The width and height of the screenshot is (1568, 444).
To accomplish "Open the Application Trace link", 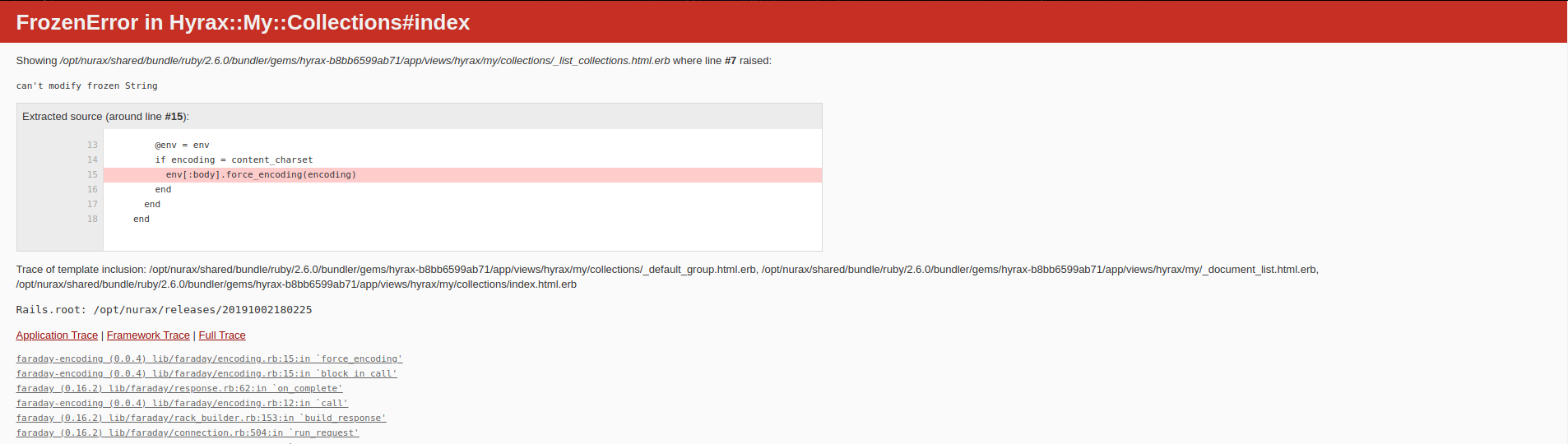I will (x=57, y=335).
